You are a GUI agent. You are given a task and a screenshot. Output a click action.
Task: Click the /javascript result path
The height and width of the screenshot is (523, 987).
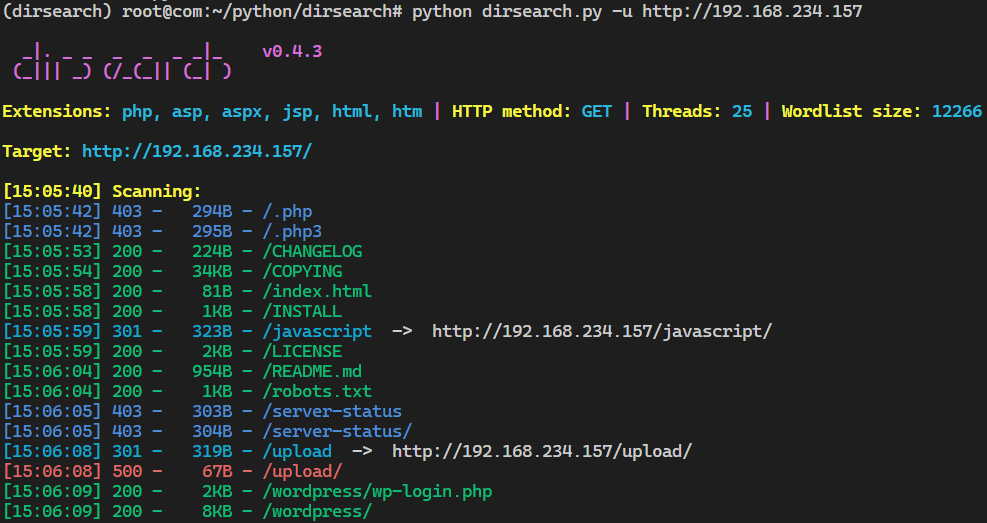317,332
